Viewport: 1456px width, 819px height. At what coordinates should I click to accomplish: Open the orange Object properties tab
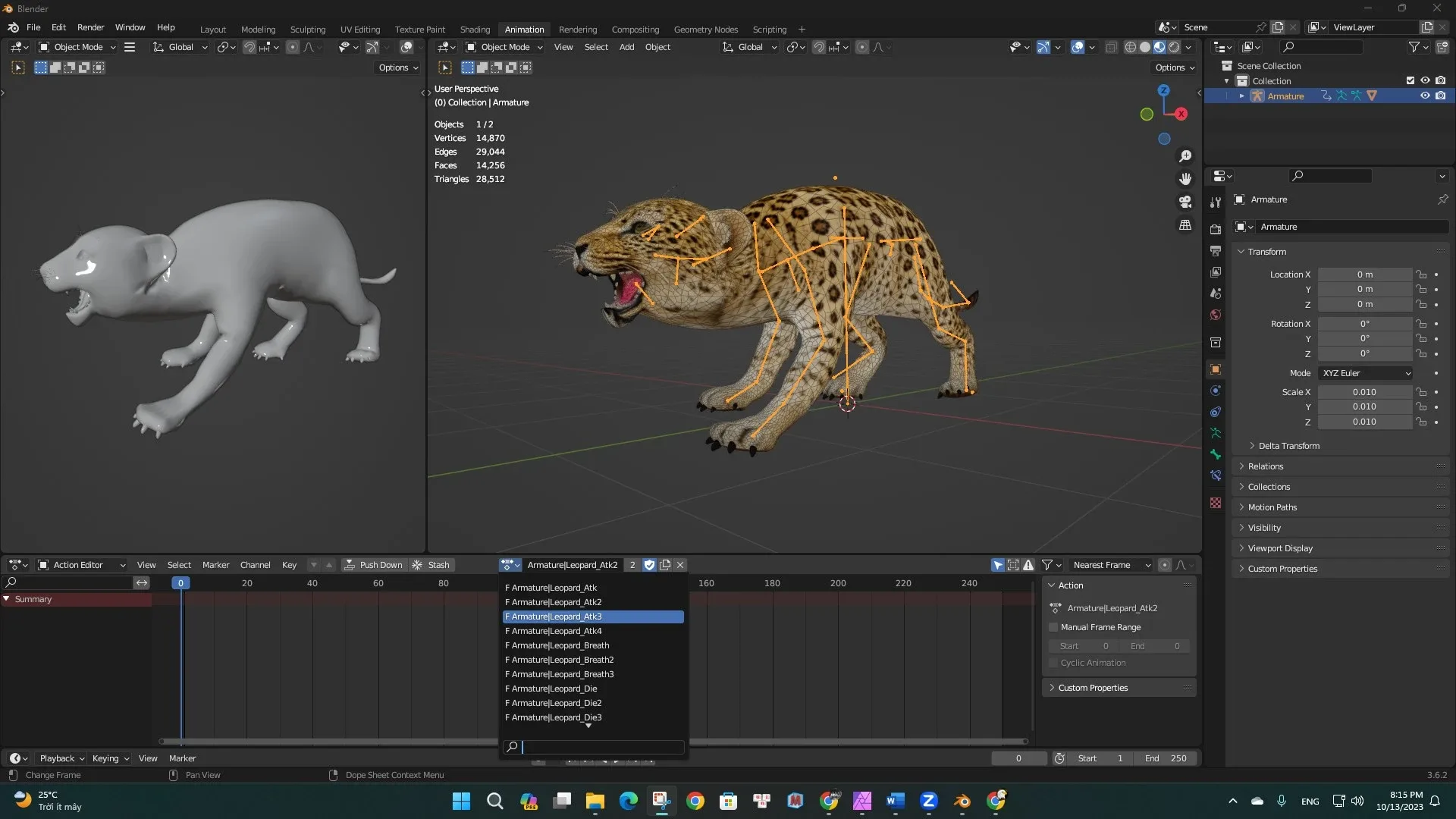[1216, 369]
